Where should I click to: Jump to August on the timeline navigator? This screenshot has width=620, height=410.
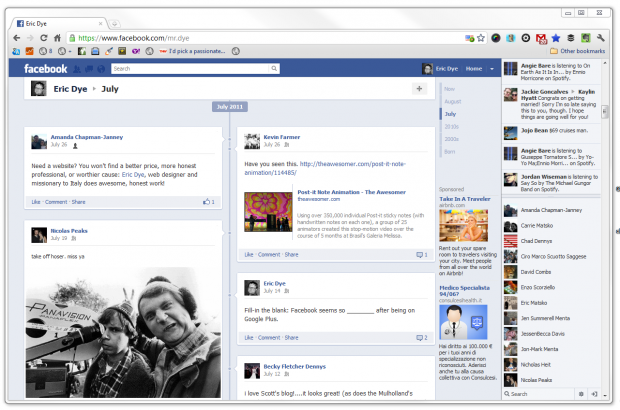[453, 102]
